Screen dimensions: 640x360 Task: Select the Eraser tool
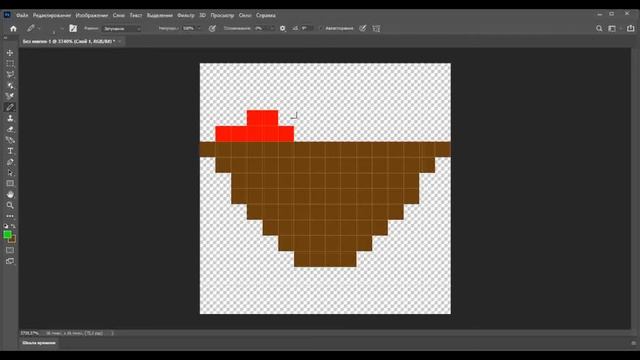(x=10, y=129)
